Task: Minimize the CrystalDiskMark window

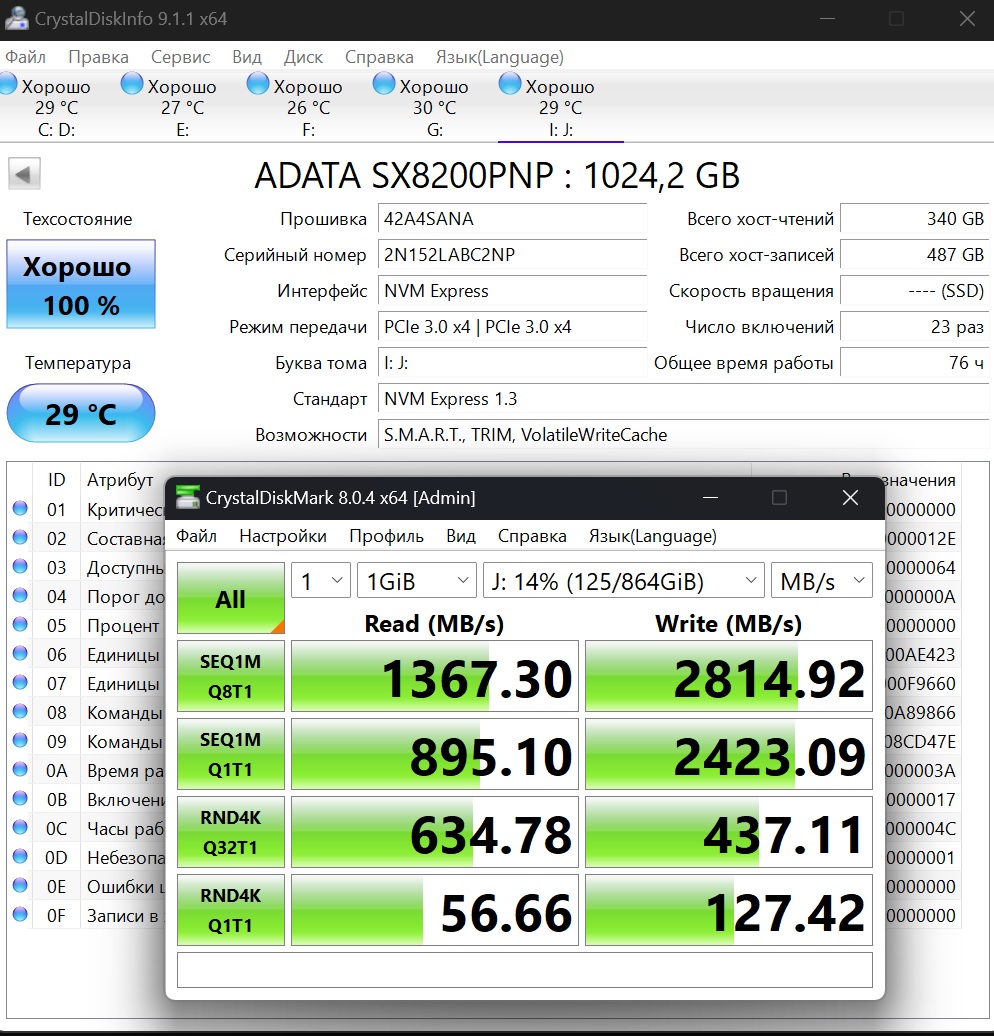Action: 710,498
